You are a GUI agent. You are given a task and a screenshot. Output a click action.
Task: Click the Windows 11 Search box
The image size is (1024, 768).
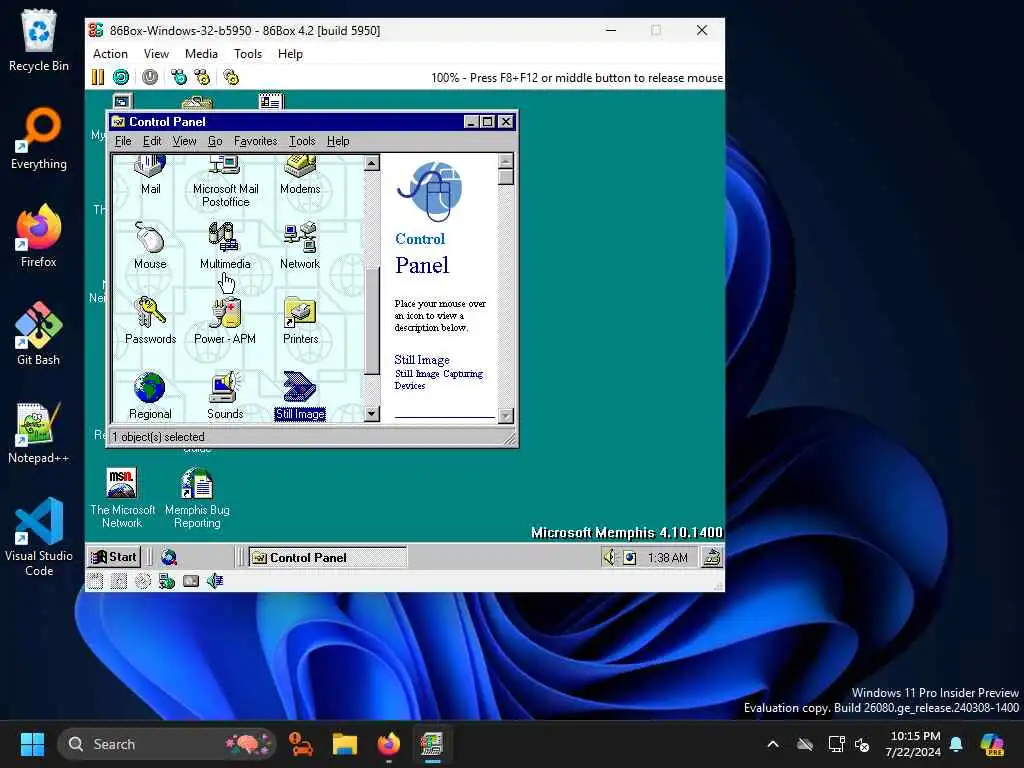(x=167, y=744)
